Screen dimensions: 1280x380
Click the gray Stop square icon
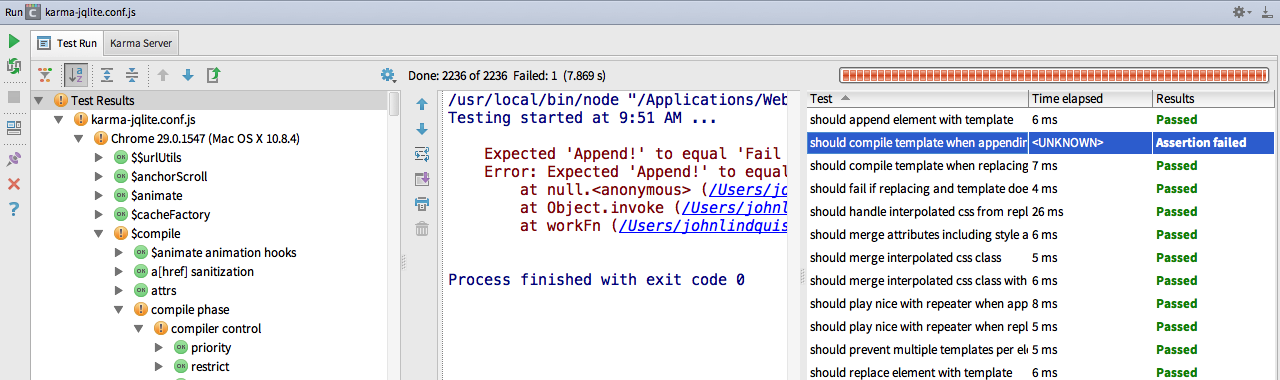tap(14, 97)
